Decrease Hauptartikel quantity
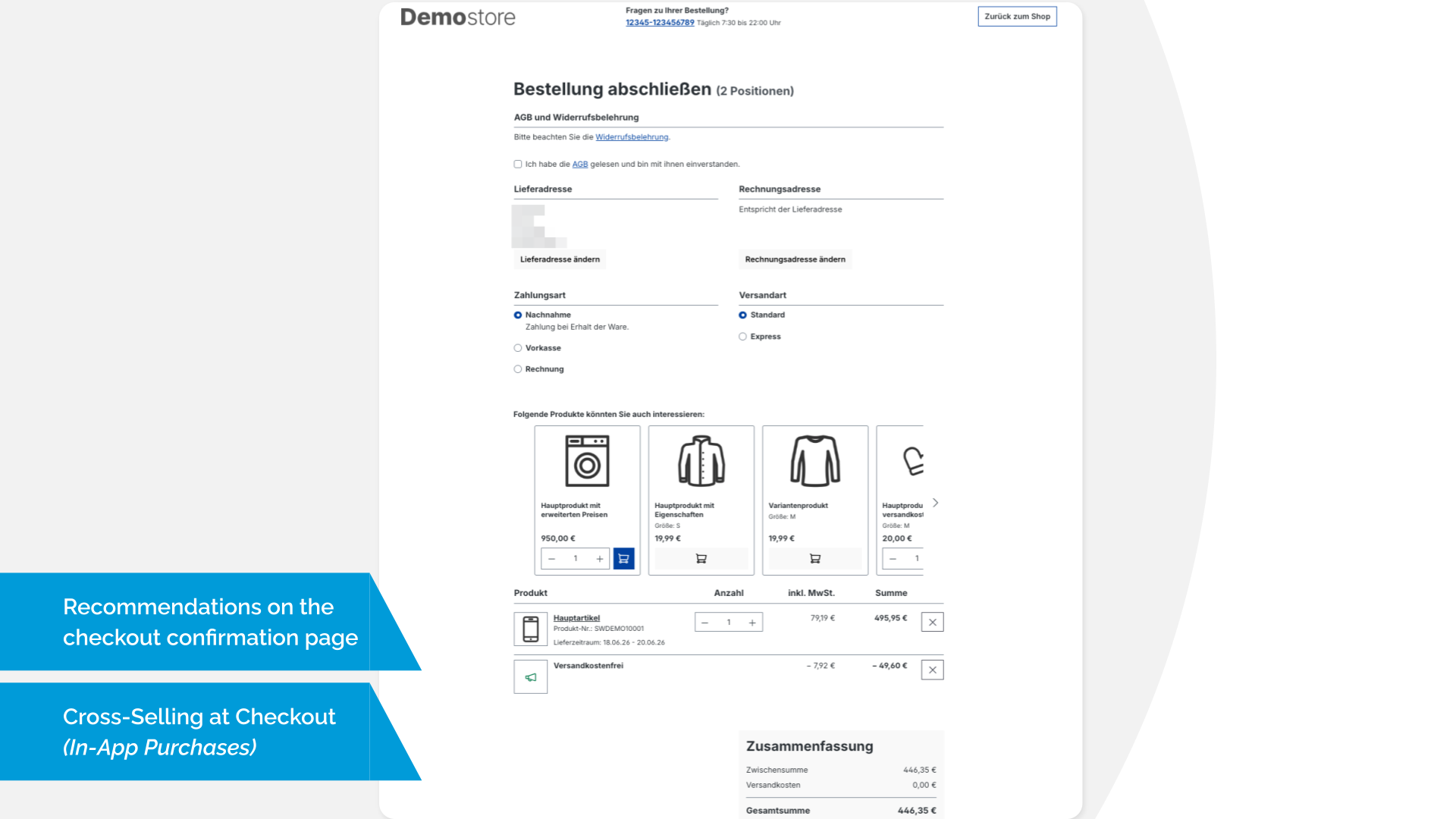The height and width of the screenshot is (819, 1456). 705,623
